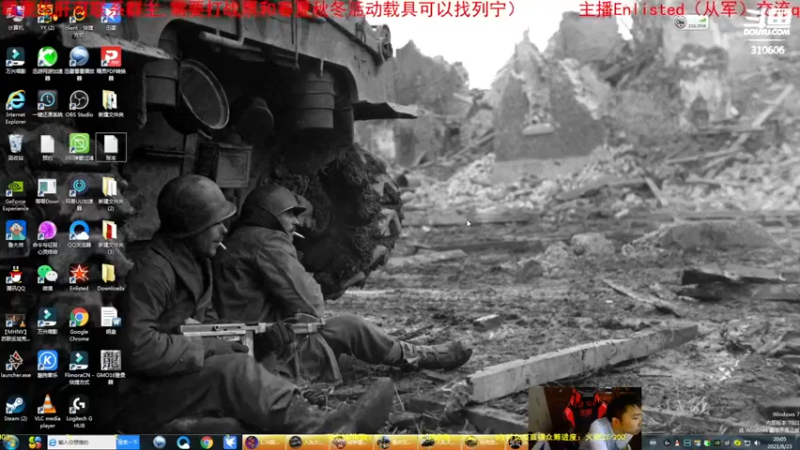Open the folder labeled (2)

pyautogui.click(x=110, y=194)
